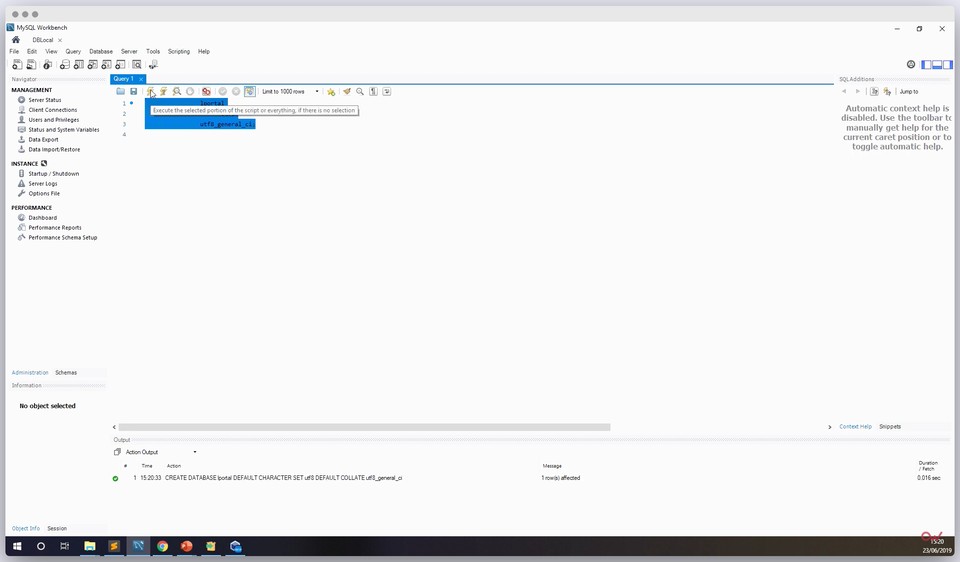The height and width of the screenshot is (562, 960).
Task: Close the DBLocal connection tab
Action: coord(60,40)
